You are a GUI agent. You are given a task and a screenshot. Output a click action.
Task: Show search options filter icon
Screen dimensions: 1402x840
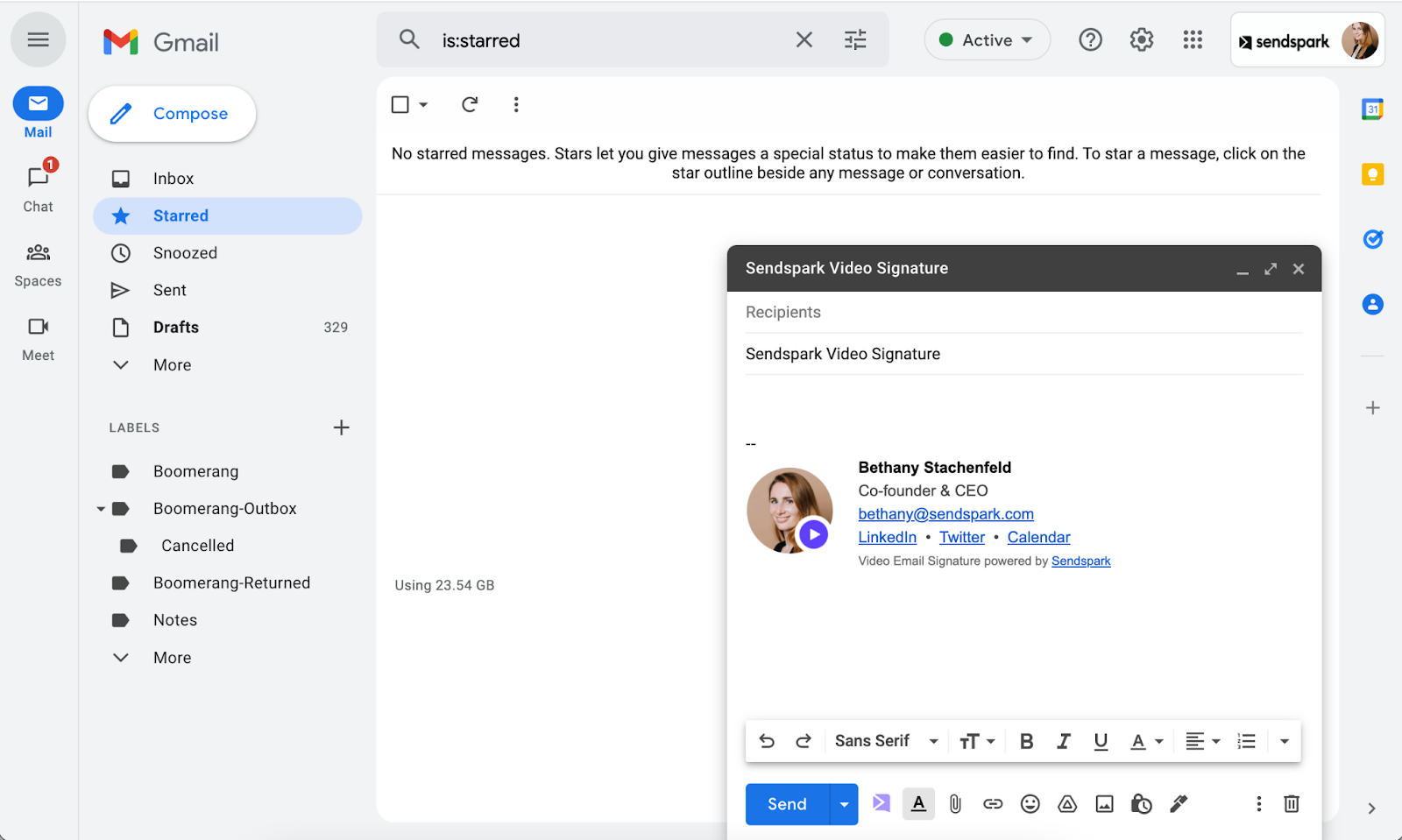(855, 39)
